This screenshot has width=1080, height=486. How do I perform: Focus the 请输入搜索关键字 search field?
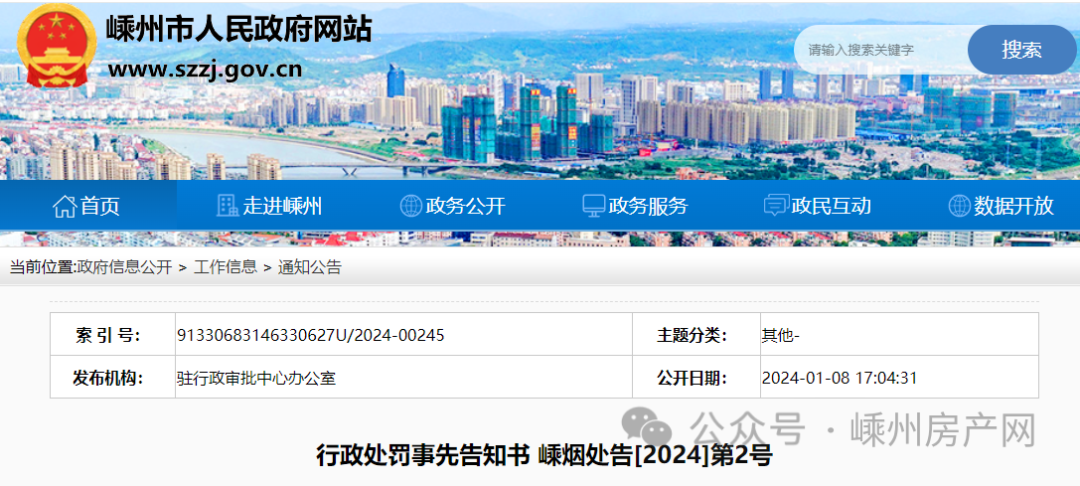pos(882,50)
